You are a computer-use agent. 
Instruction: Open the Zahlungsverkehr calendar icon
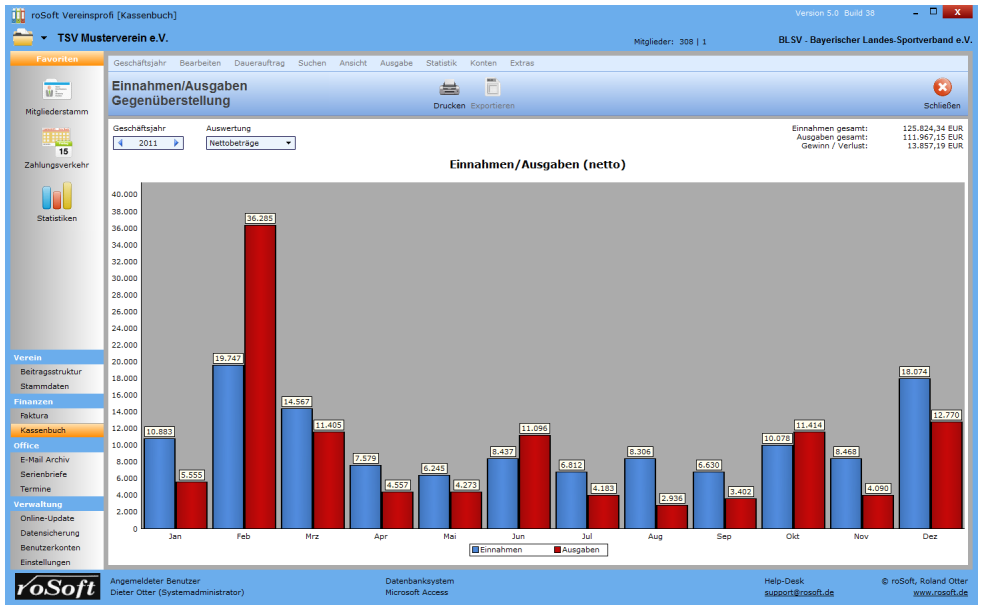click(x=56, y=142)
